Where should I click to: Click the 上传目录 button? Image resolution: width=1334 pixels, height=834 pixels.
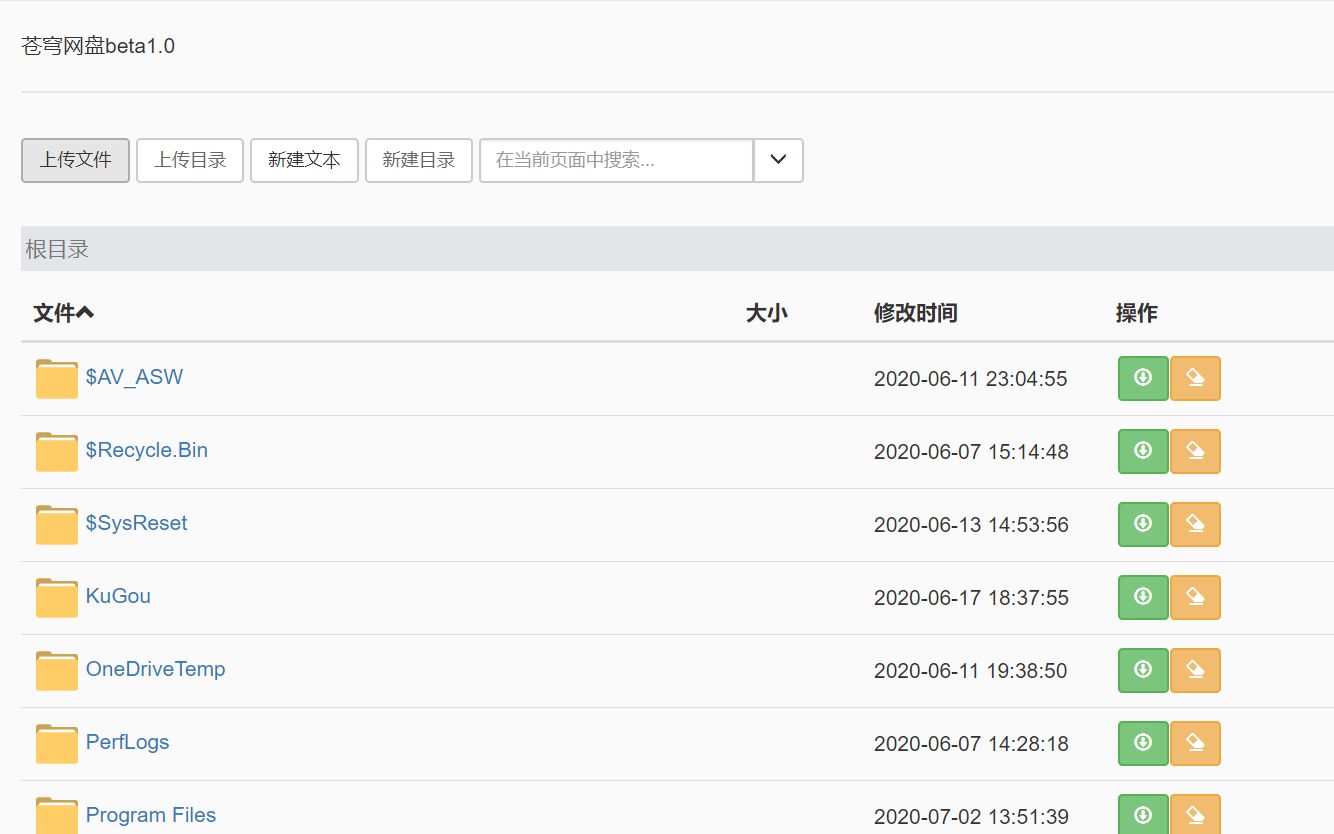pos(190,160)
